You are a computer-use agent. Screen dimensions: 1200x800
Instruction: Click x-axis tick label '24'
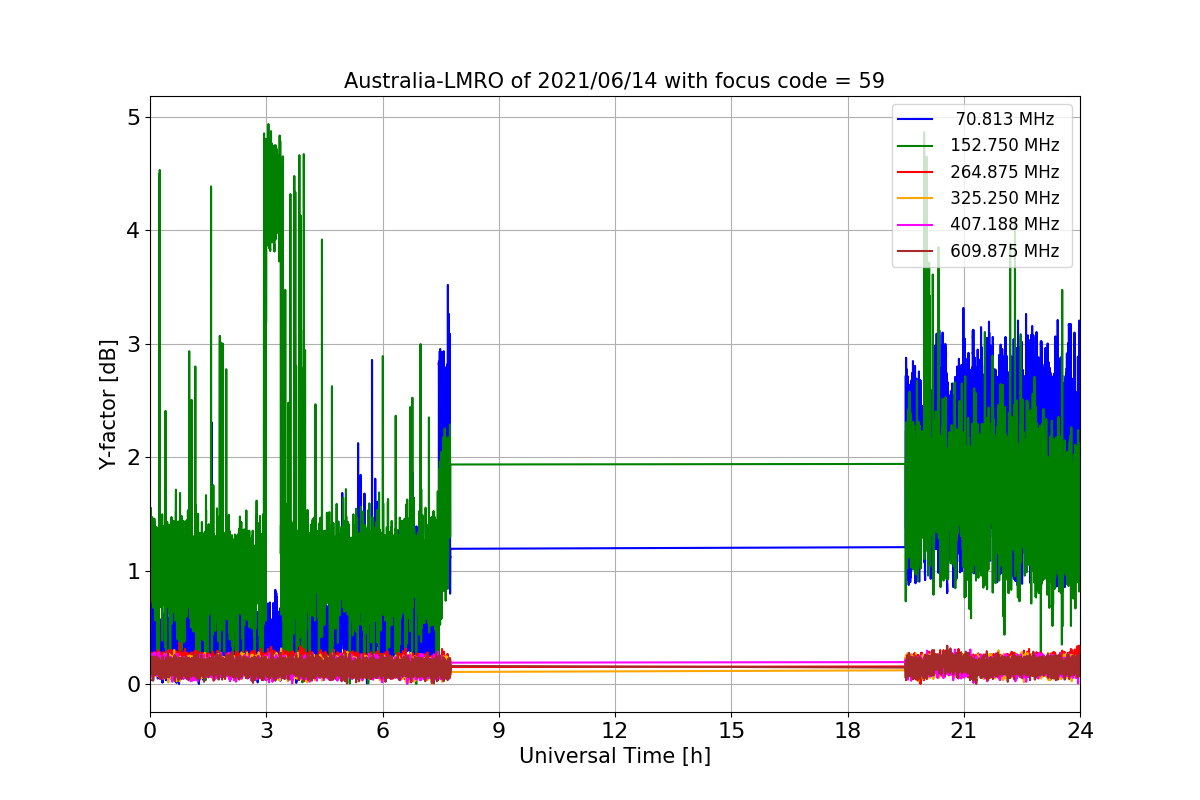point(1080,731)
